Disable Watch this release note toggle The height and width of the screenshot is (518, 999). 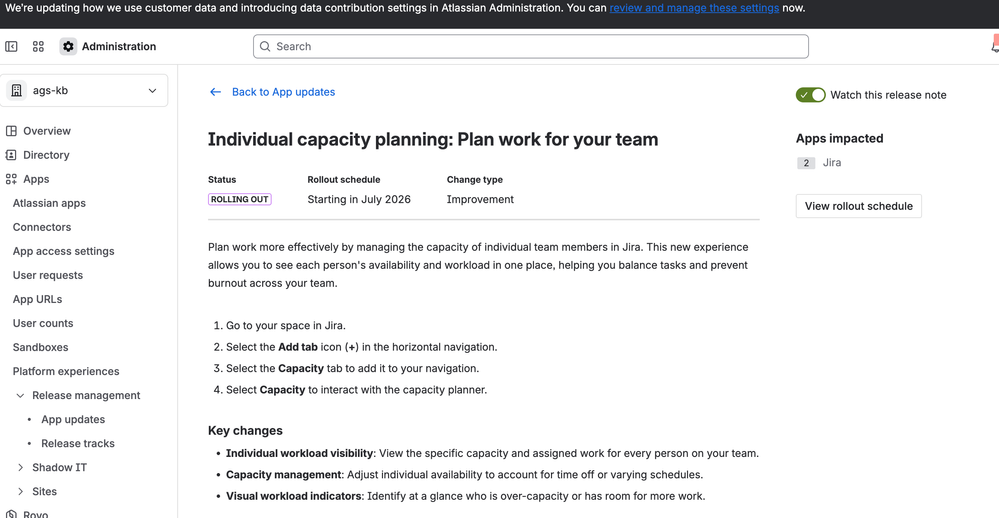tap(810, 95)
